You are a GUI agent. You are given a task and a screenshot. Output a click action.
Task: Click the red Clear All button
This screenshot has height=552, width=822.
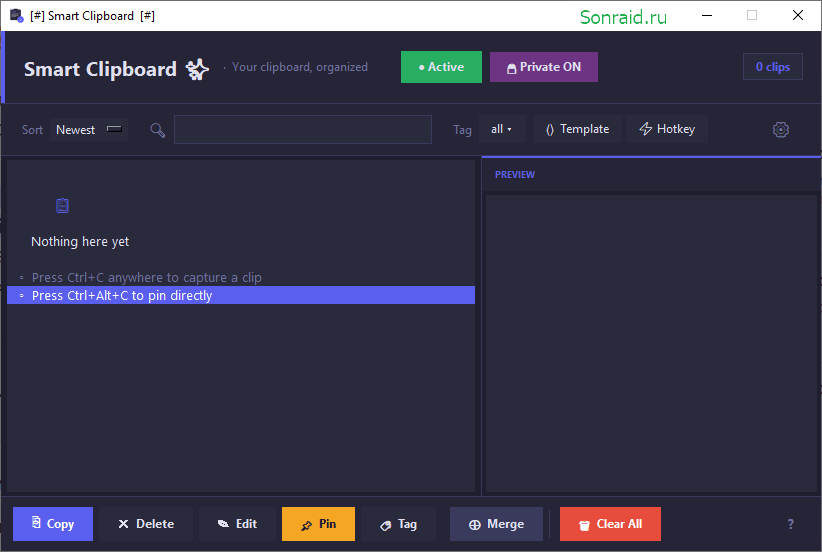(x=610, y=524)
